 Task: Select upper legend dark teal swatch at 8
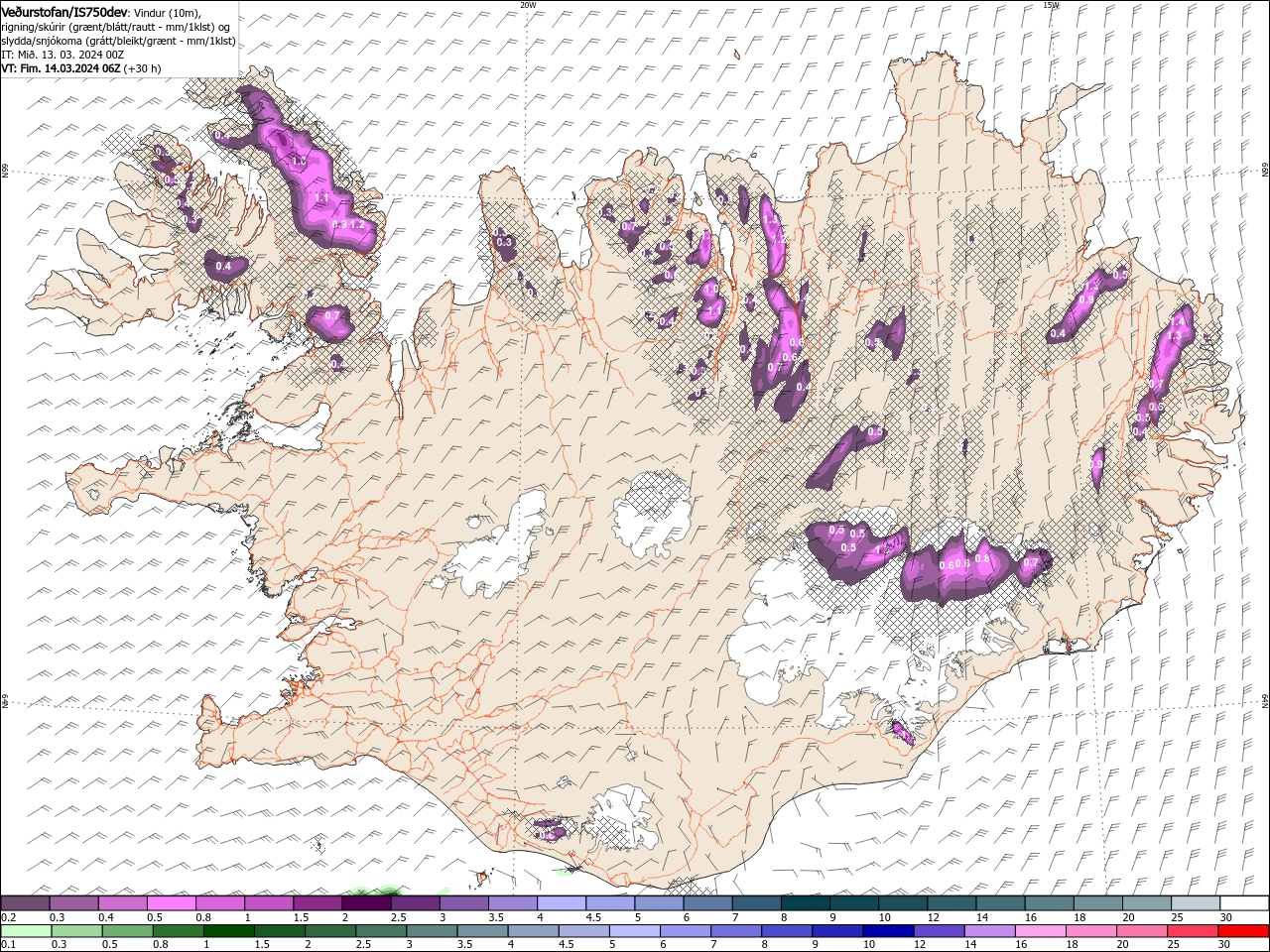(x=806, y=903)
